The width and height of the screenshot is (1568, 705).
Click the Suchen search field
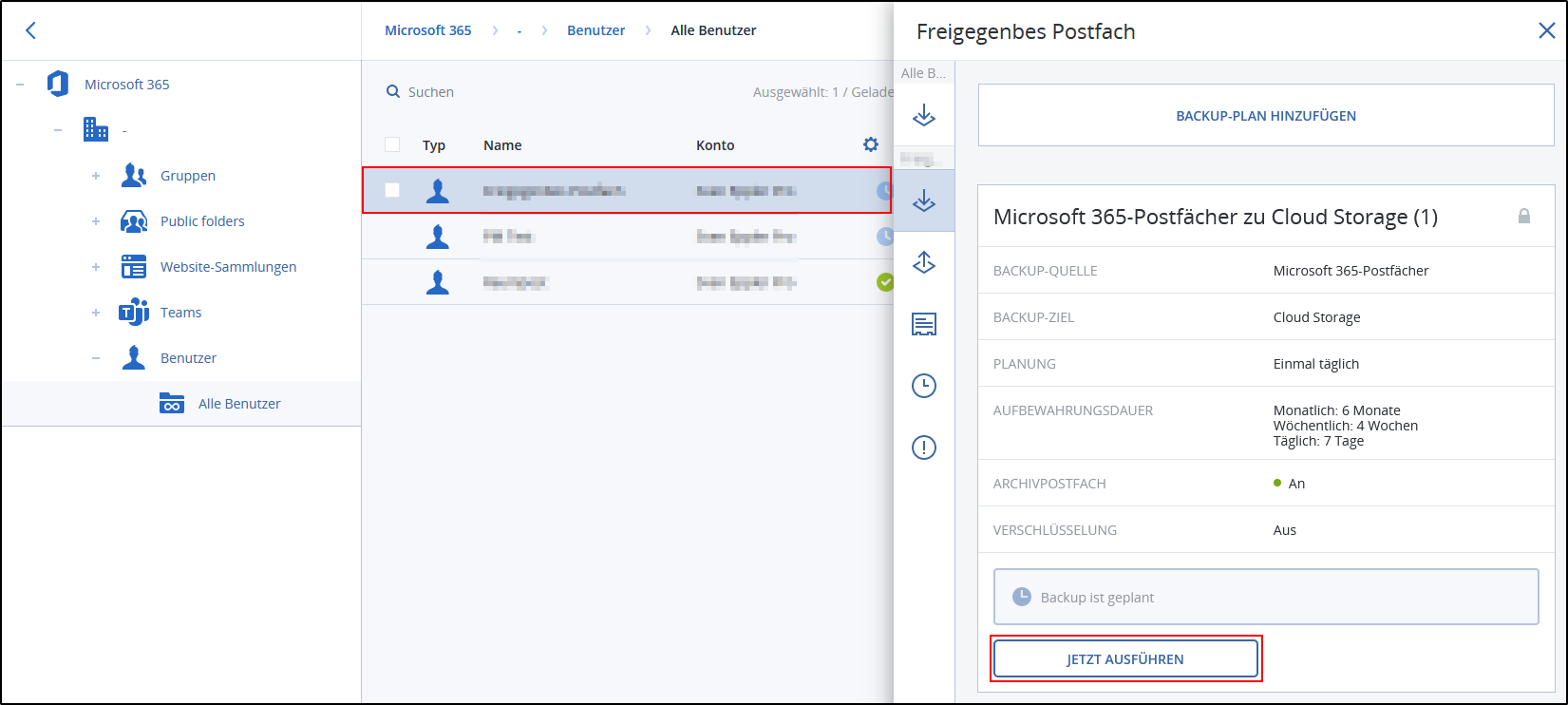click(x=431, y=92)
